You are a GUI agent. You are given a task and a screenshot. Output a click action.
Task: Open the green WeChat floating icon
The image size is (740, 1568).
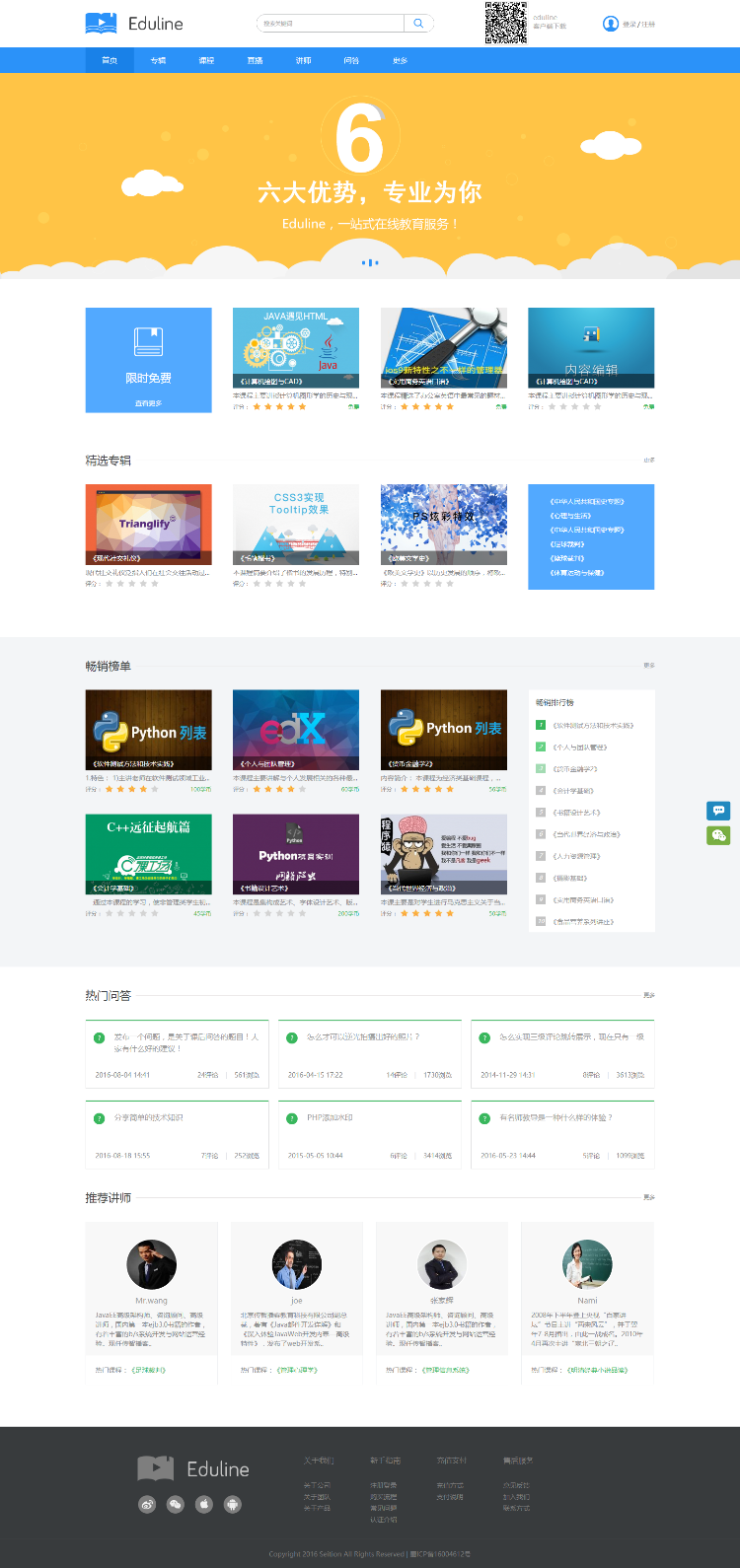point(718,835)
